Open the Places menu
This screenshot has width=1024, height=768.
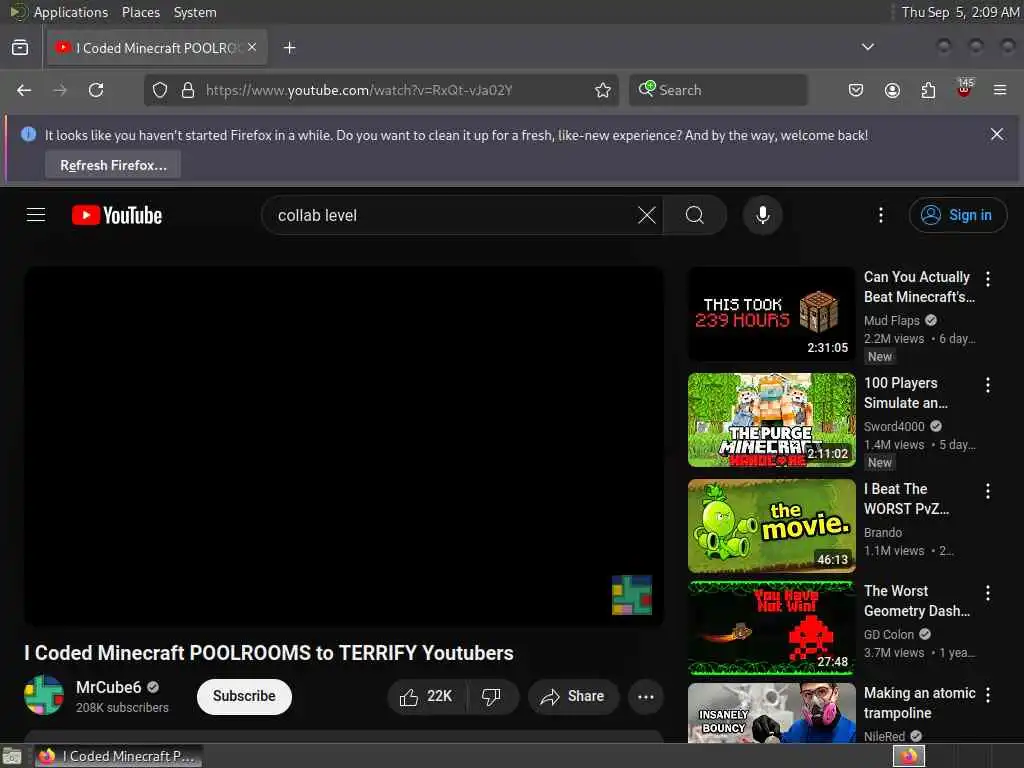(141, 12)
